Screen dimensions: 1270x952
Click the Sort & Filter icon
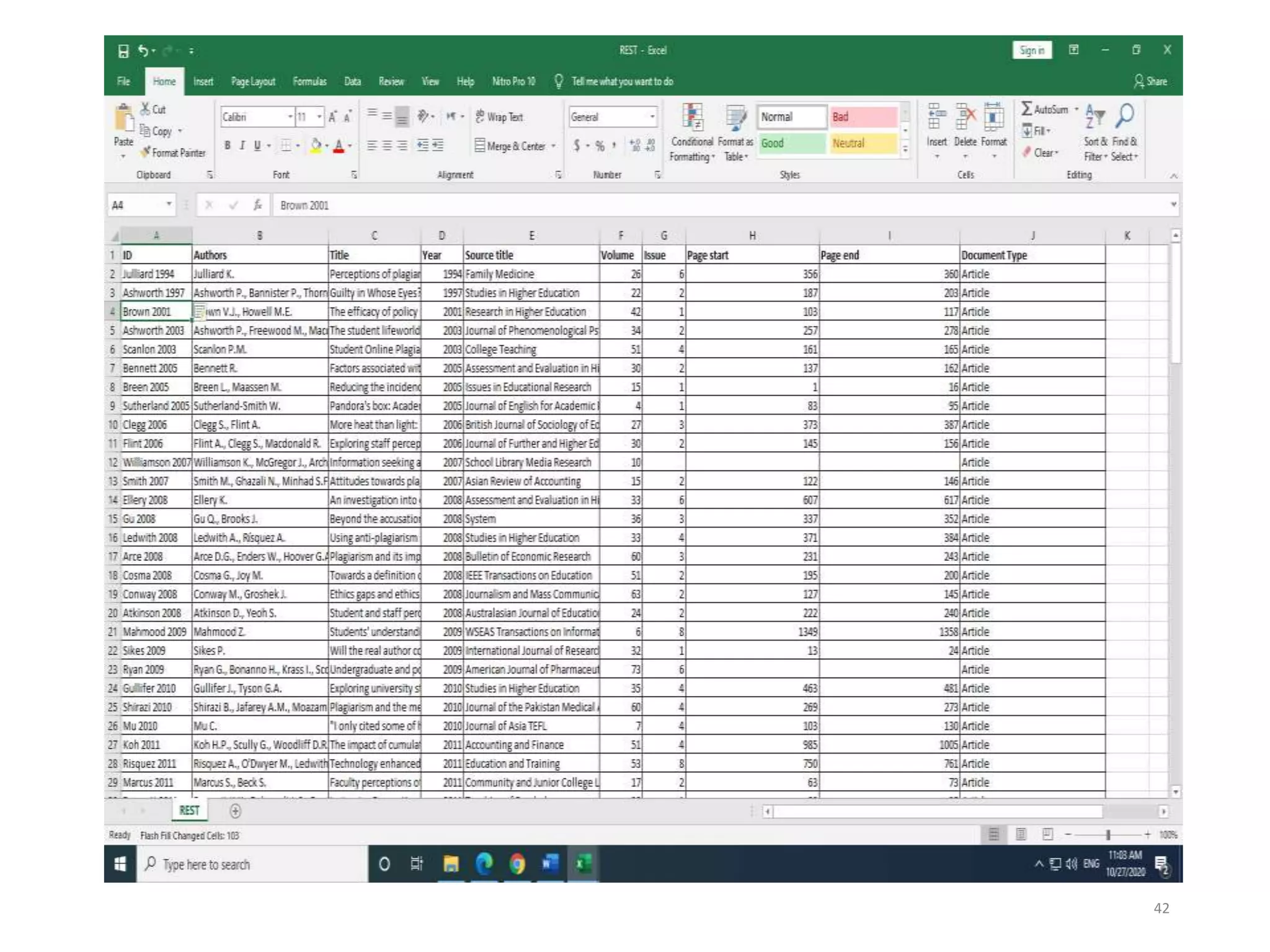[x=1095, y=117]
